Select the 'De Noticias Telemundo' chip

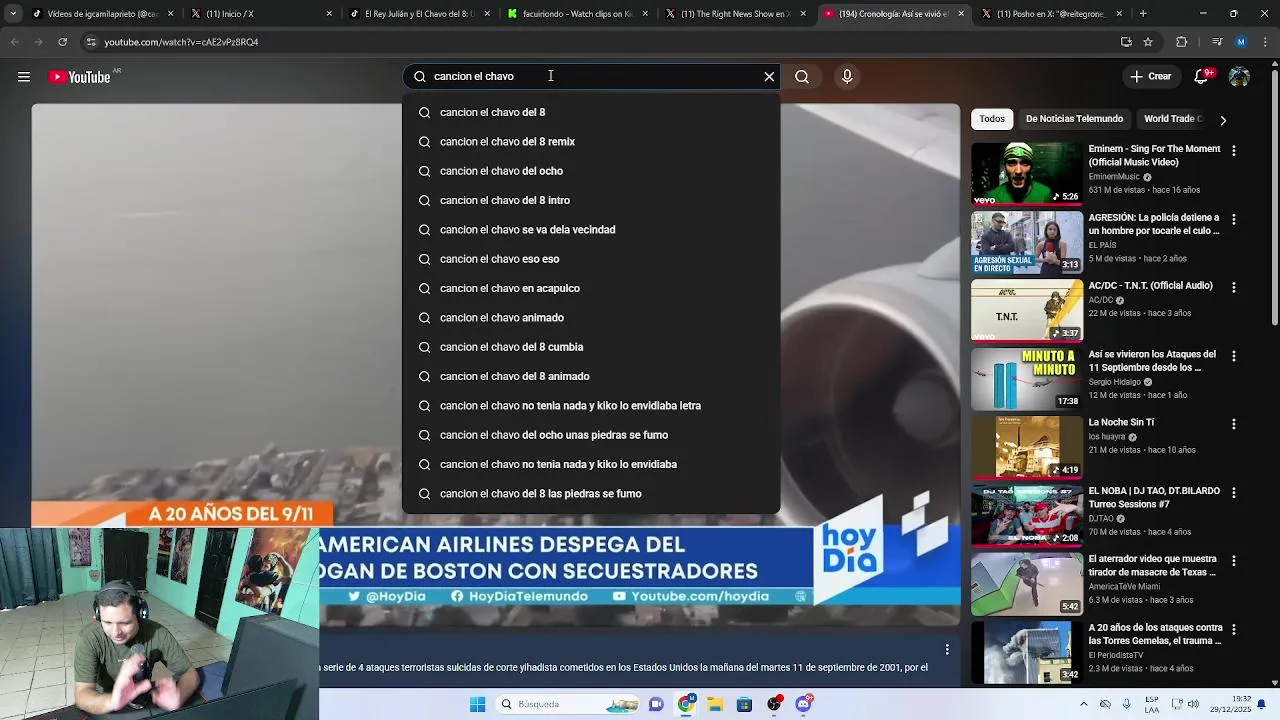[1074, 119]
